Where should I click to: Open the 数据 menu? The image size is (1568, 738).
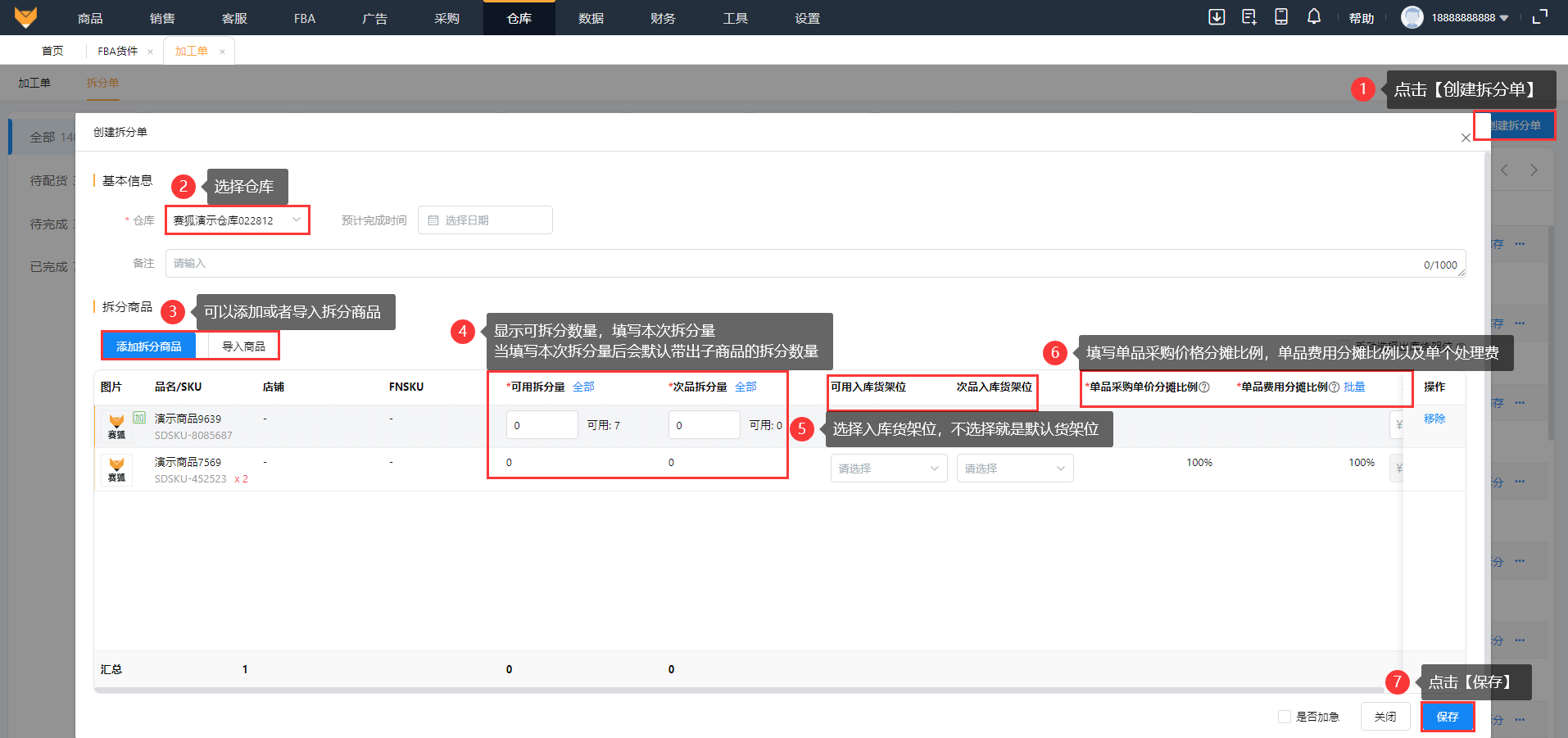tap(591, 18)
